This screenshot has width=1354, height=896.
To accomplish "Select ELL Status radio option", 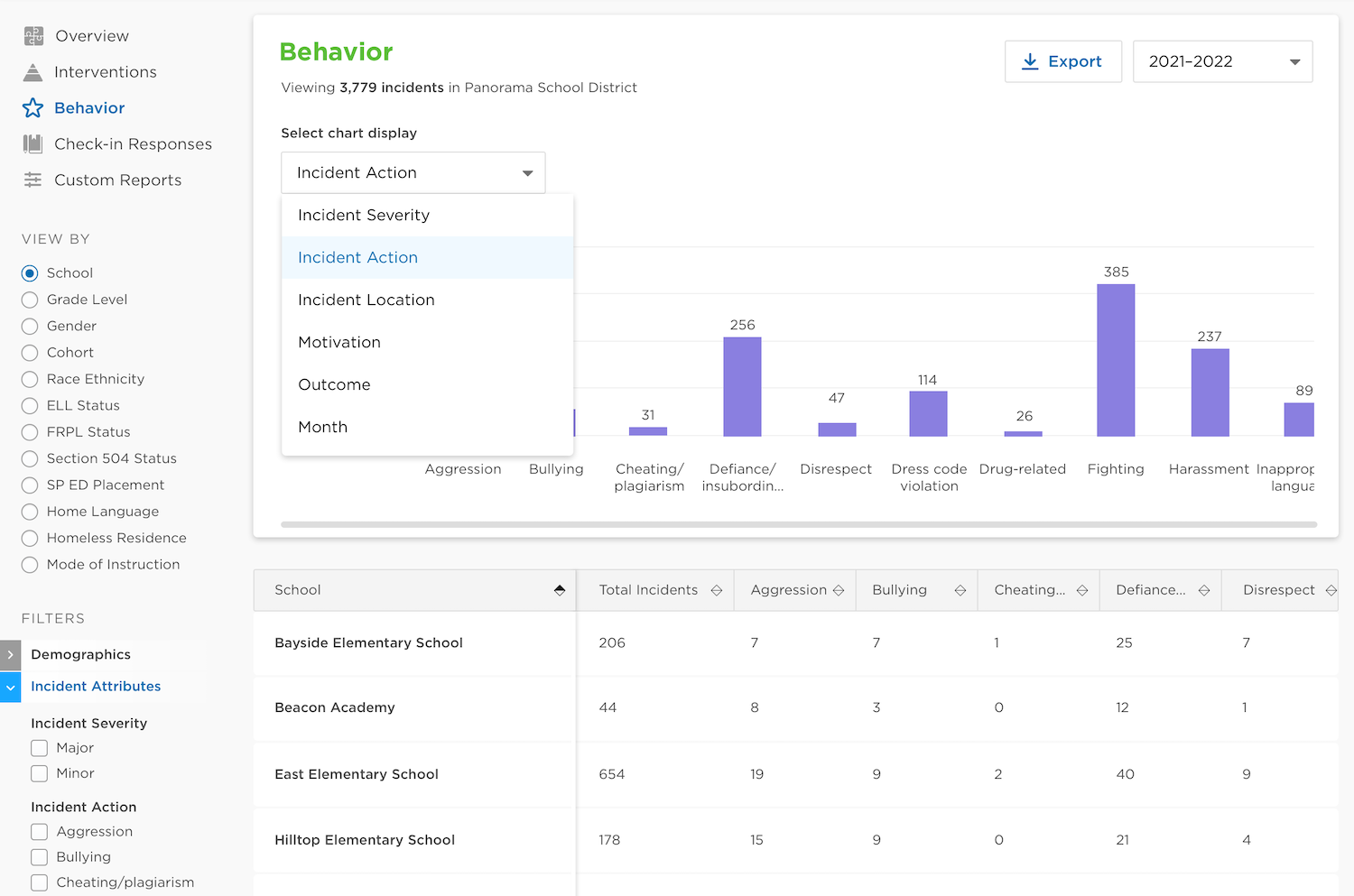I will click(x=30, y=406).
